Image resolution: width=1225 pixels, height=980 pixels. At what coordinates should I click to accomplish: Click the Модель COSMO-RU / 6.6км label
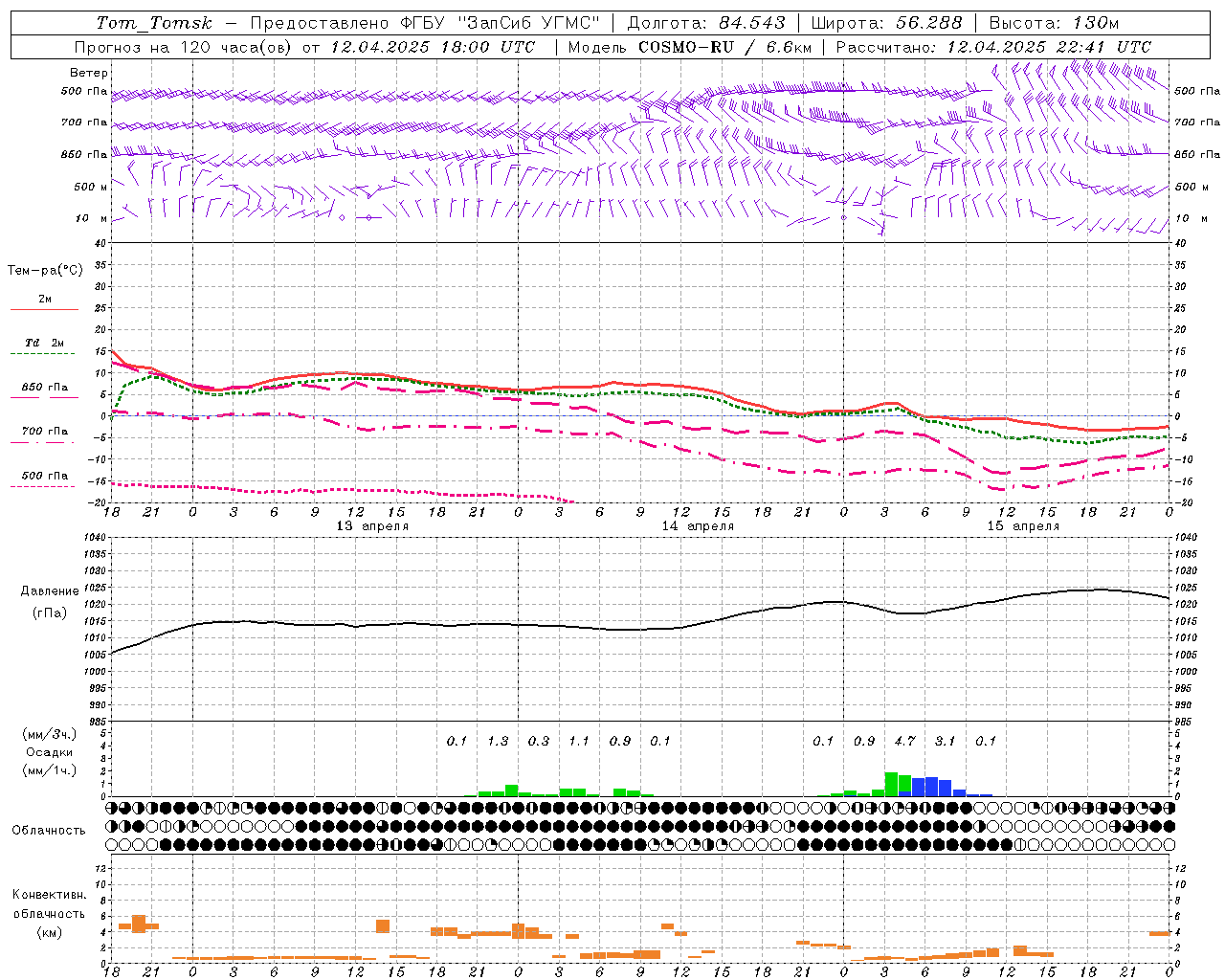[690, 47]
